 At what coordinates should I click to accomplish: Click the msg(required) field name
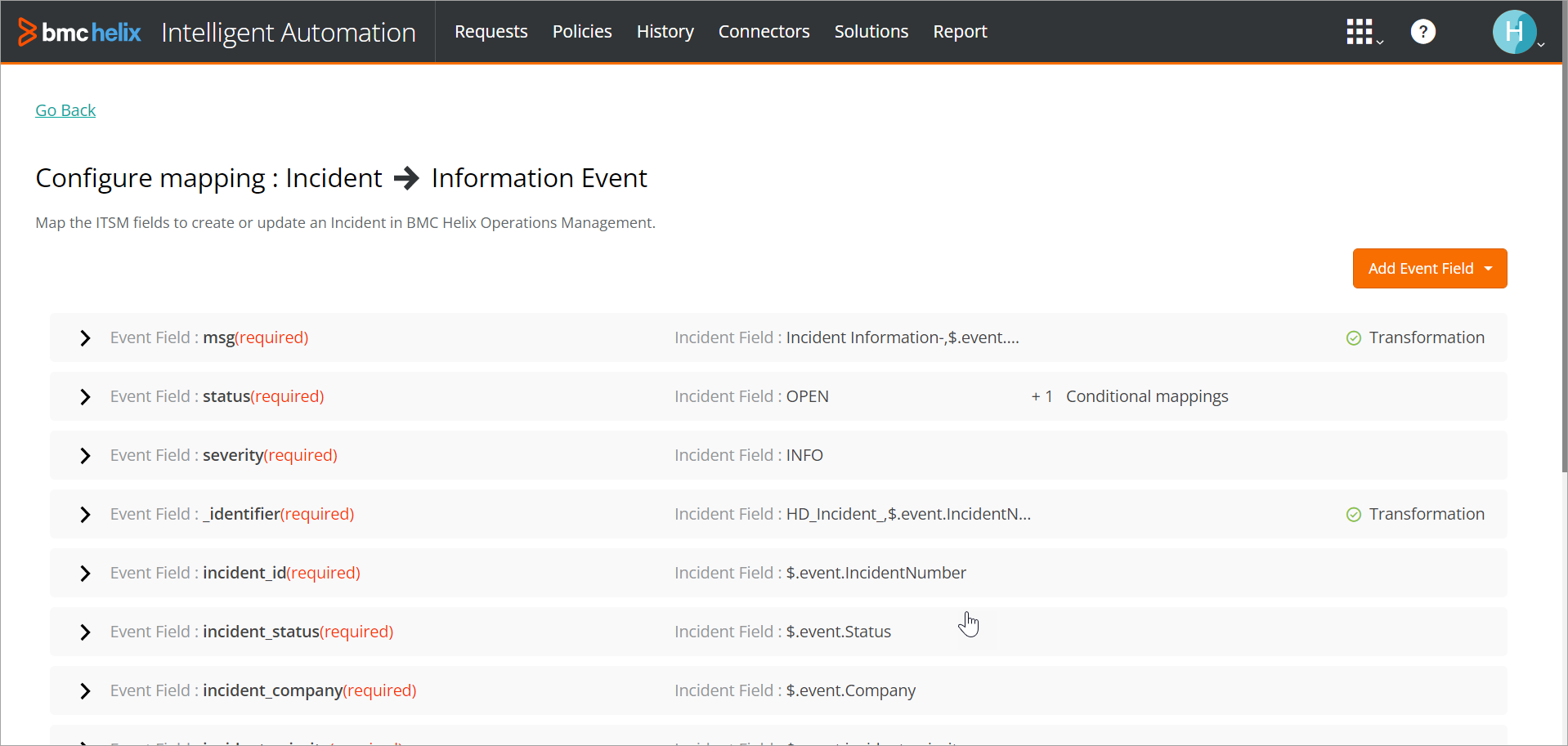[x=255, y=337]
